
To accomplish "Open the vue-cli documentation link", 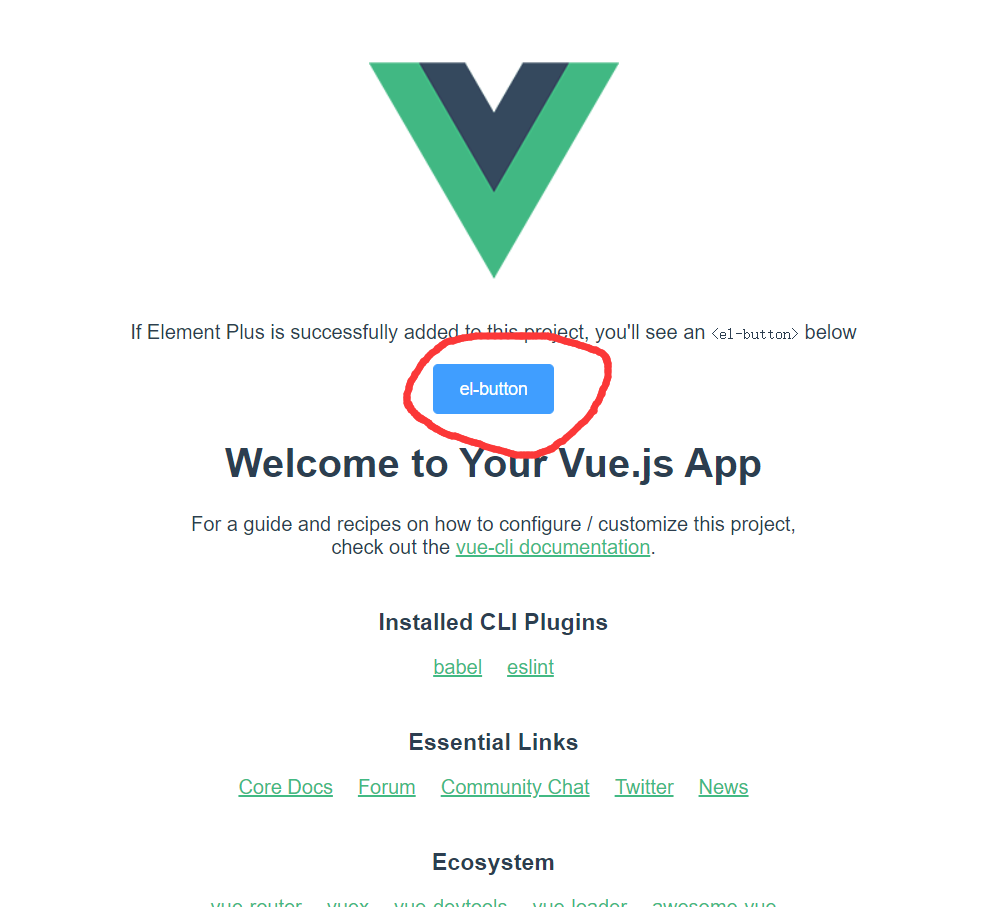I will tap(553, 547).
